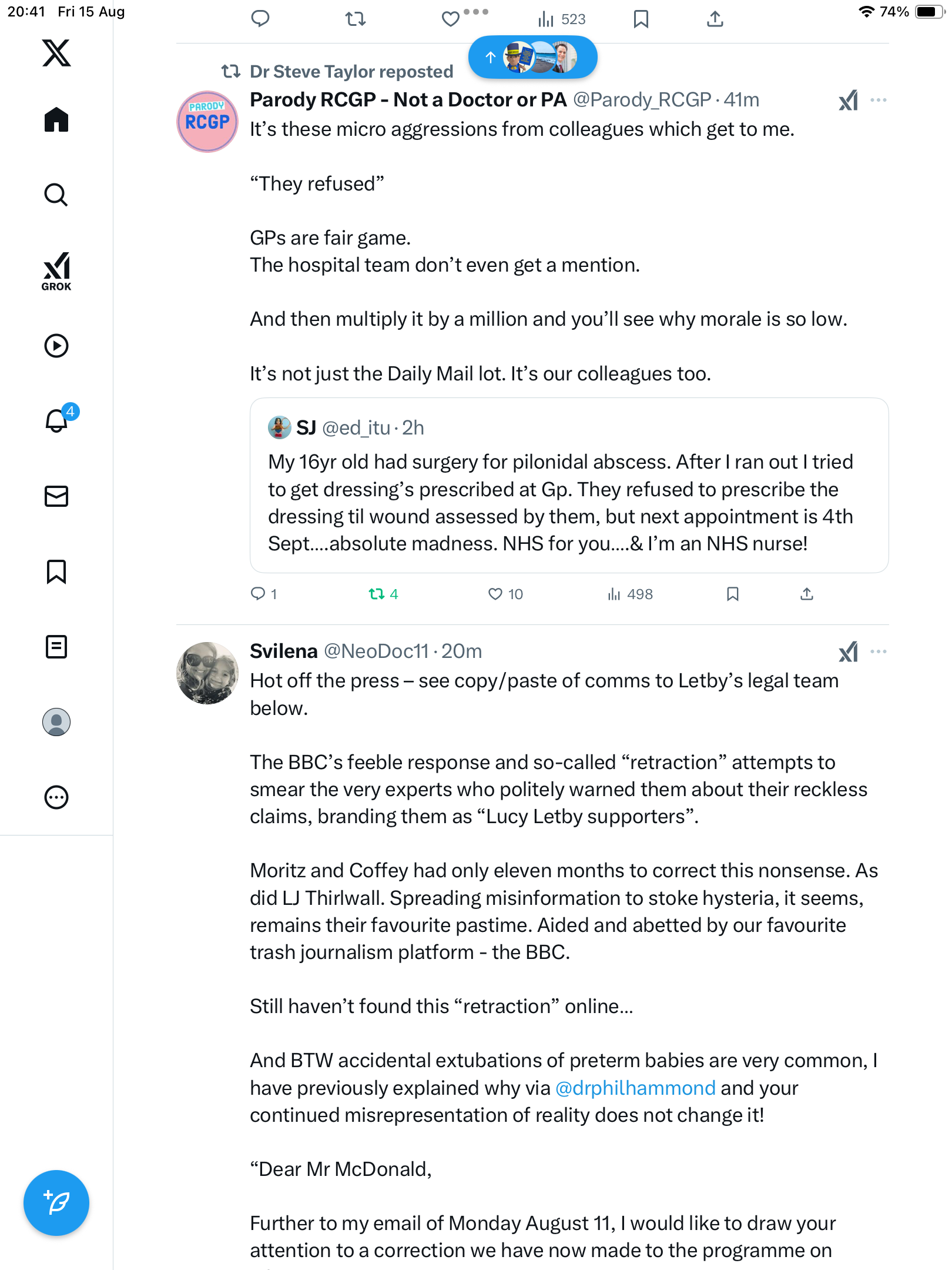This screenshot has width=952, height=1270.
Task: Undo repost on Parody RCGP post
Action: pos(377,594)
